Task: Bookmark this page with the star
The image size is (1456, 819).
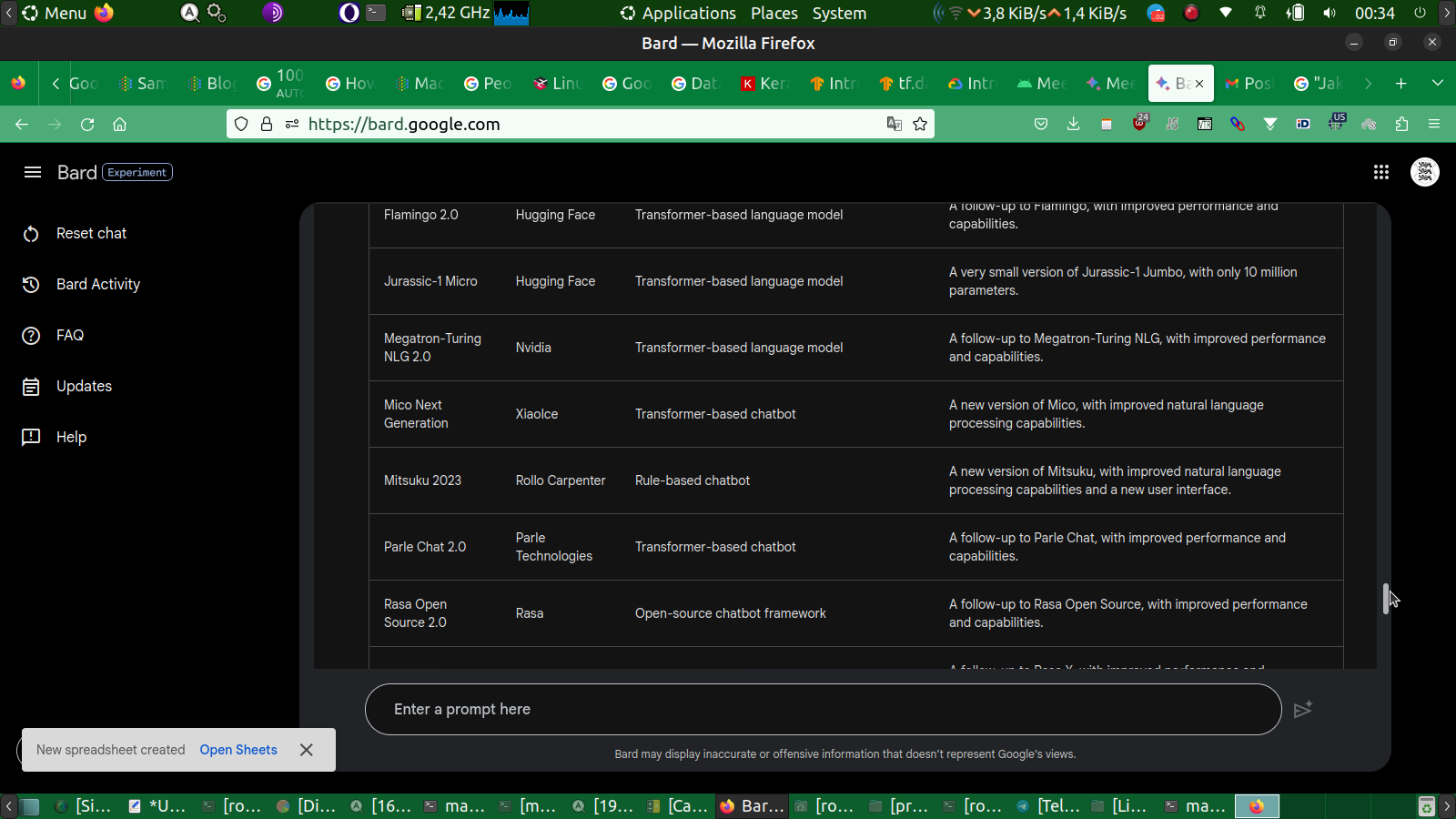Action: point(920,124)
